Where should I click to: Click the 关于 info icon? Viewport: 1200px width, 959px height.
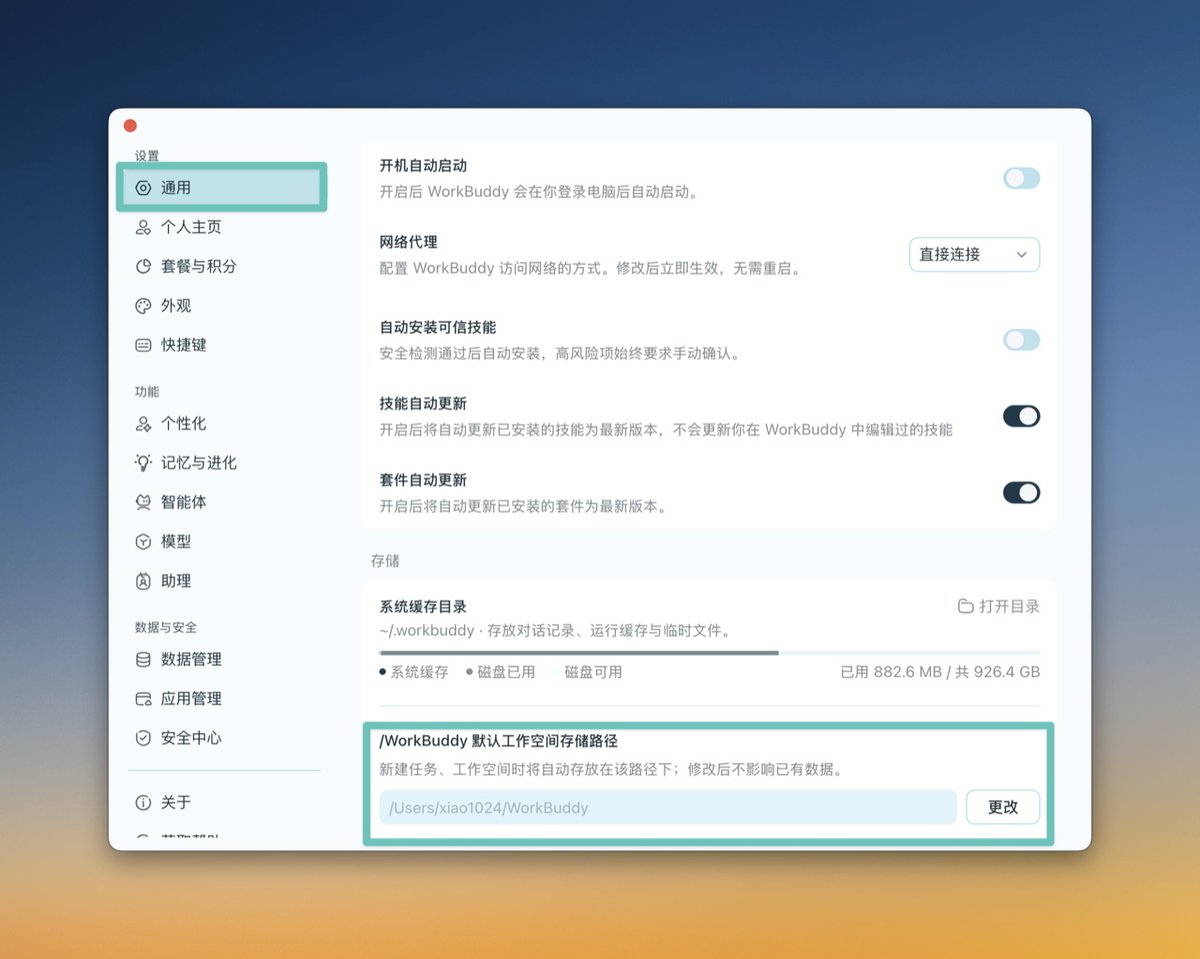click(x=143, y=803)
